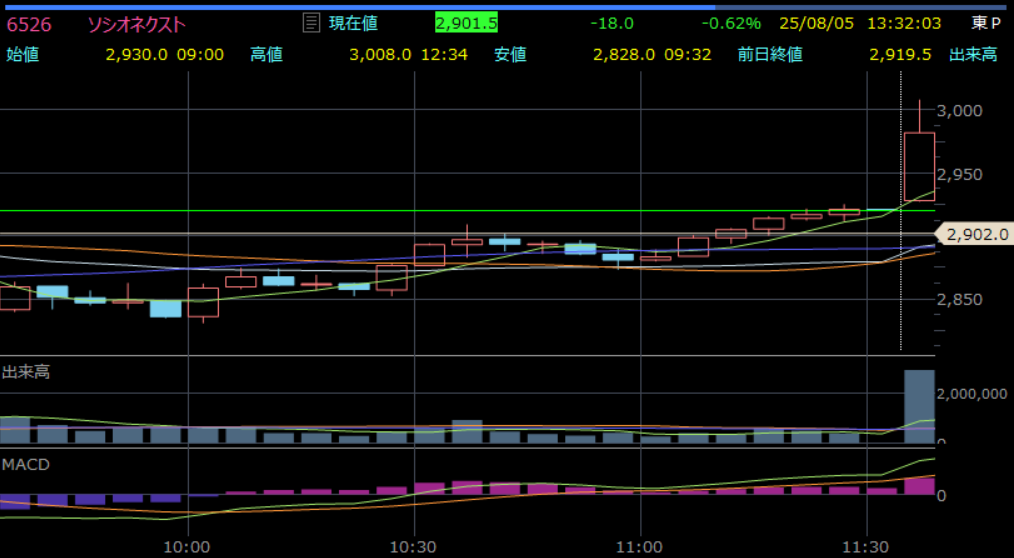Click the 2,000,000 volume axis label
Image resolution: width=1014 pixels, height=558 pixels.
(971, 394)
